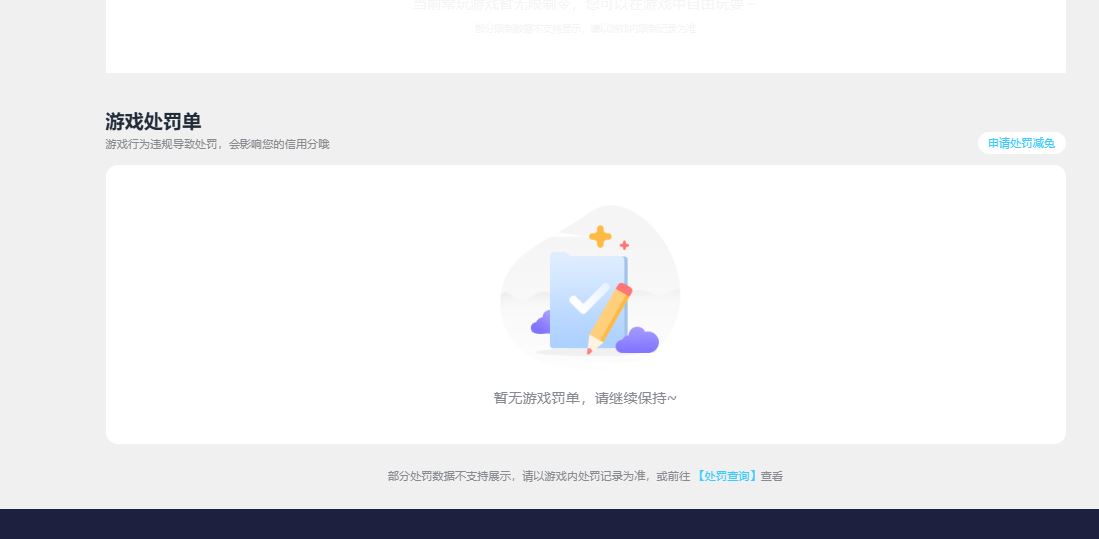The height and width of the screenshot is (539, 1099).
Task: Click the large yellow plus sparkle
Action: 600,236
